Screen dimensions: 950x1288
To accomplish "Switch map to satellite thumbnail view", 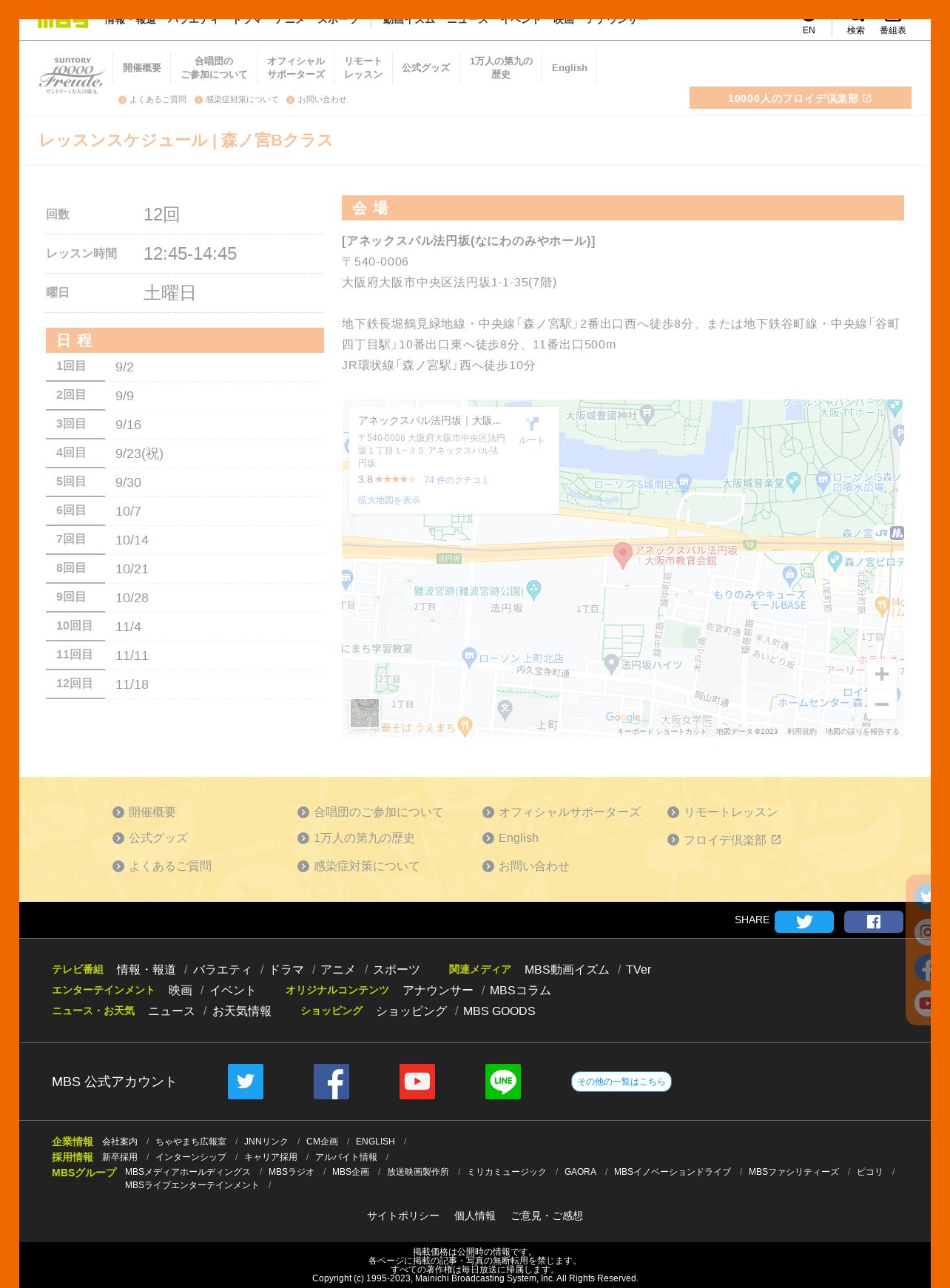I will pos(364,713).
